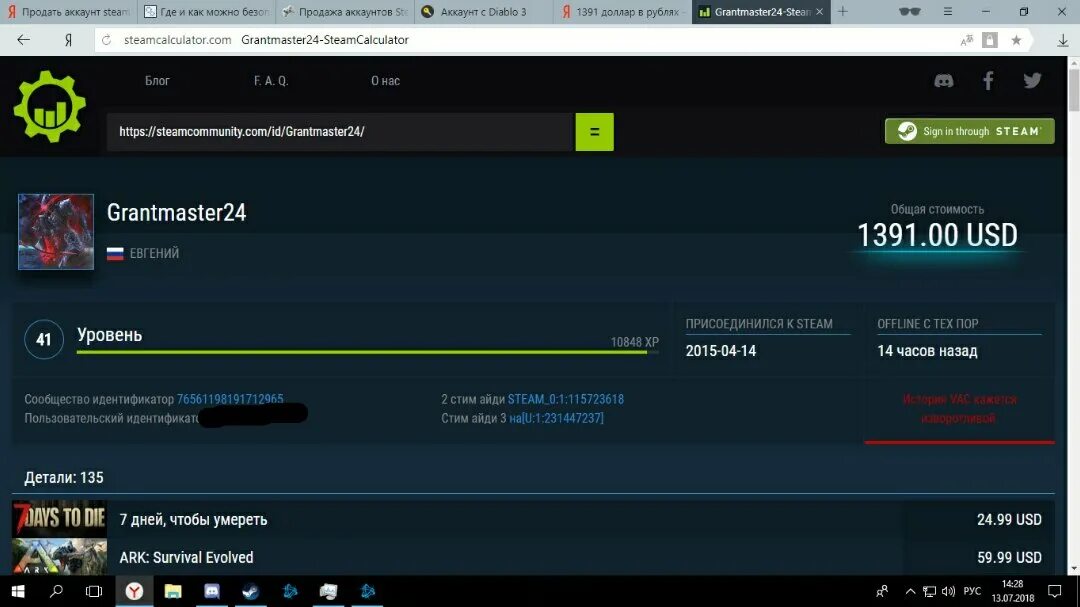Click the "ARK: Survival Evolved" title text
The image size is (1080, 607).
186,557
